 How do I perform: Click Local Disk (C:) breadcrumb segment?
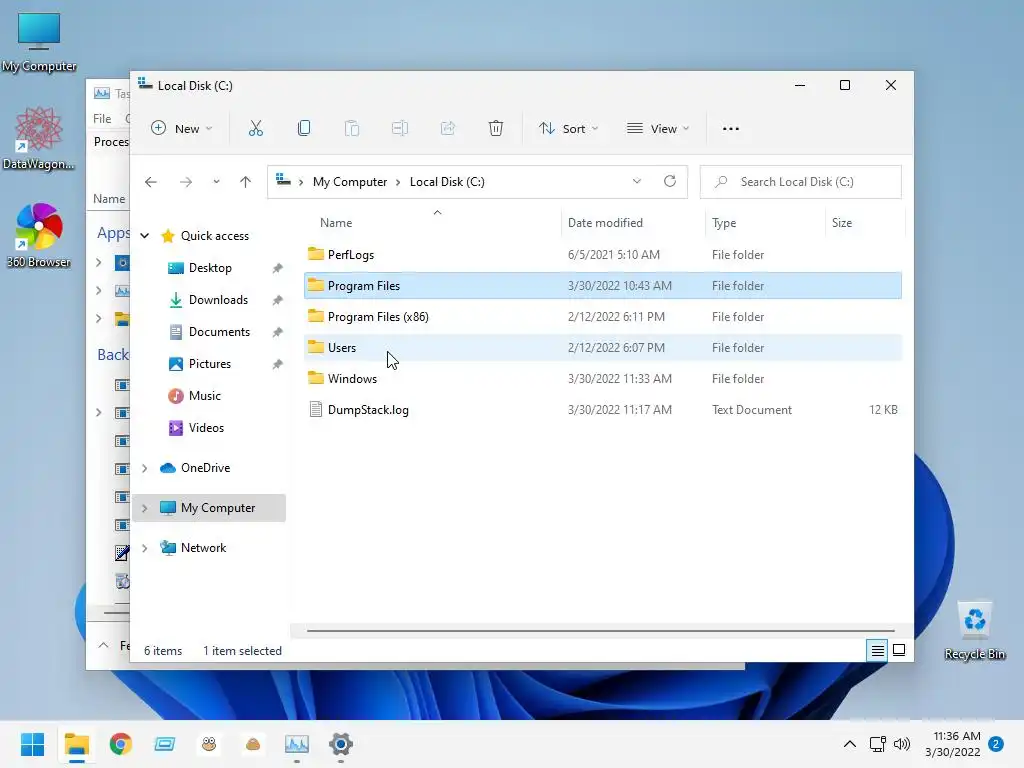point(447,182)
